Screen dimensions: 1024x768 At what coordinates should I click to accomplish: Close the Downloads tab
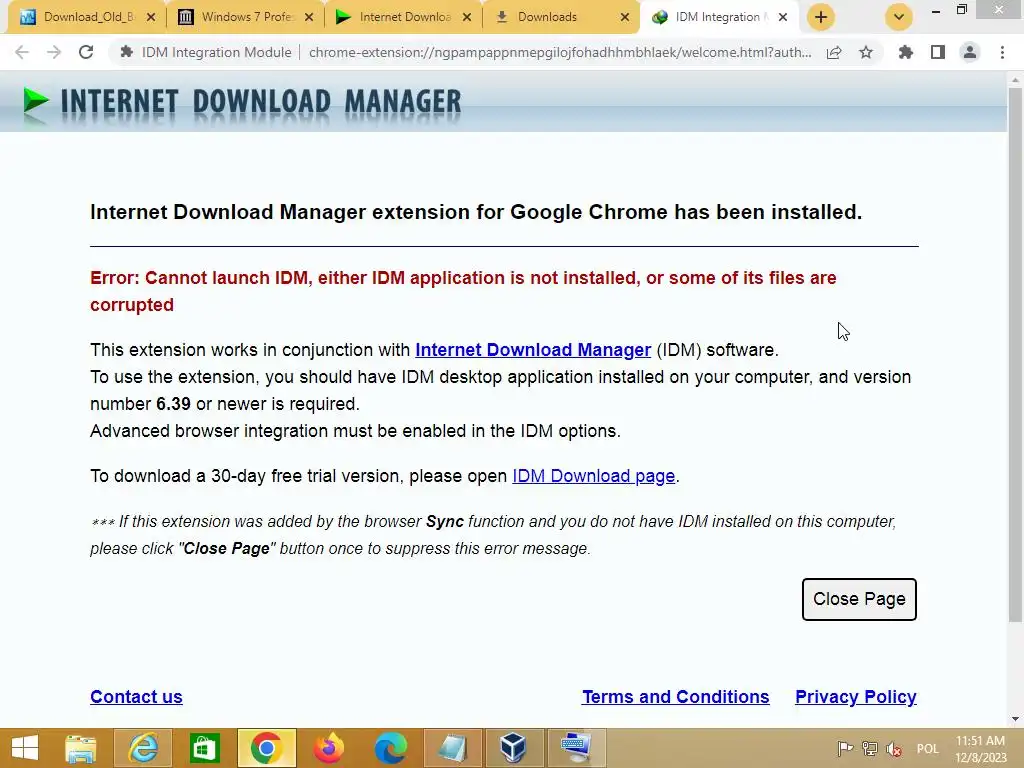point(625,17)
